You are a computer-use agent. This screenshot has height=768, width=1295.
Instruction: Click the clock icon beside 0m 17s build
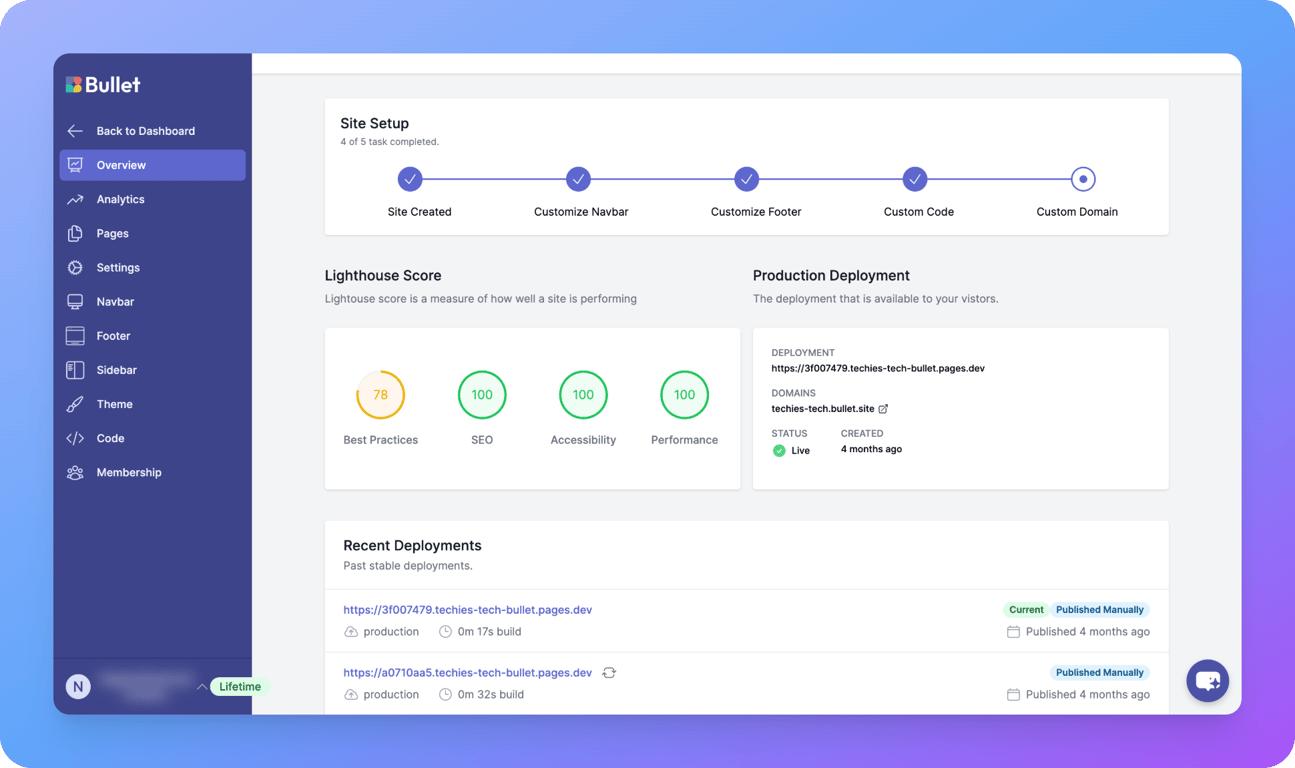446,632
